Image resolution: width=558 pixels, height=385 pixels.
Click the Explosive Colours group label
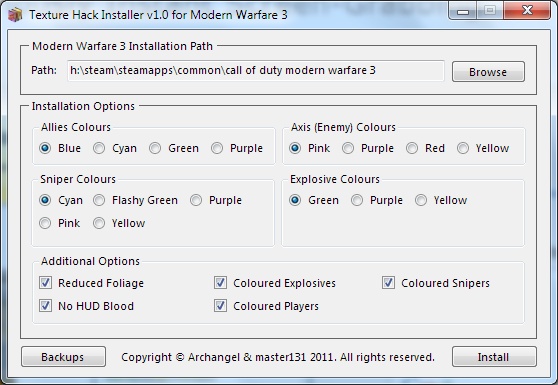(335, 179)
